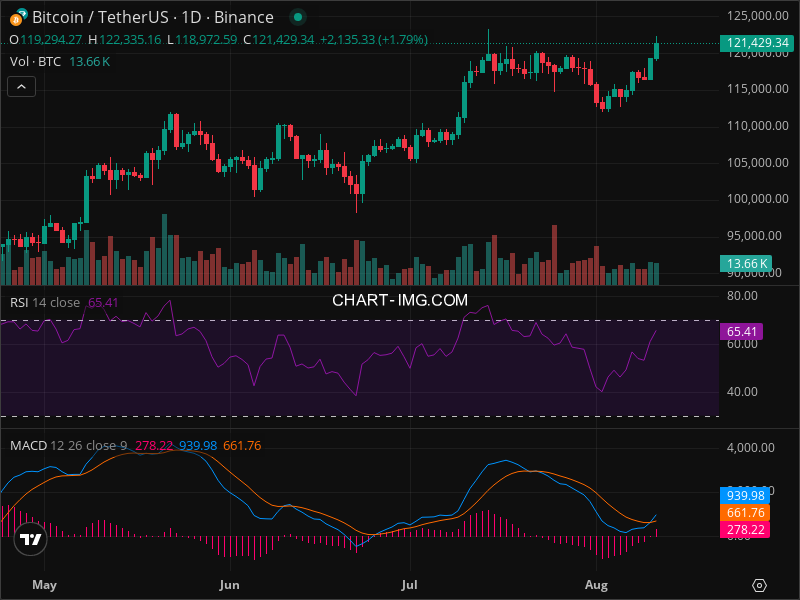Click the RSI 80.00 axis label
Viewport: 800px width, 600px height.
[742, 296]
